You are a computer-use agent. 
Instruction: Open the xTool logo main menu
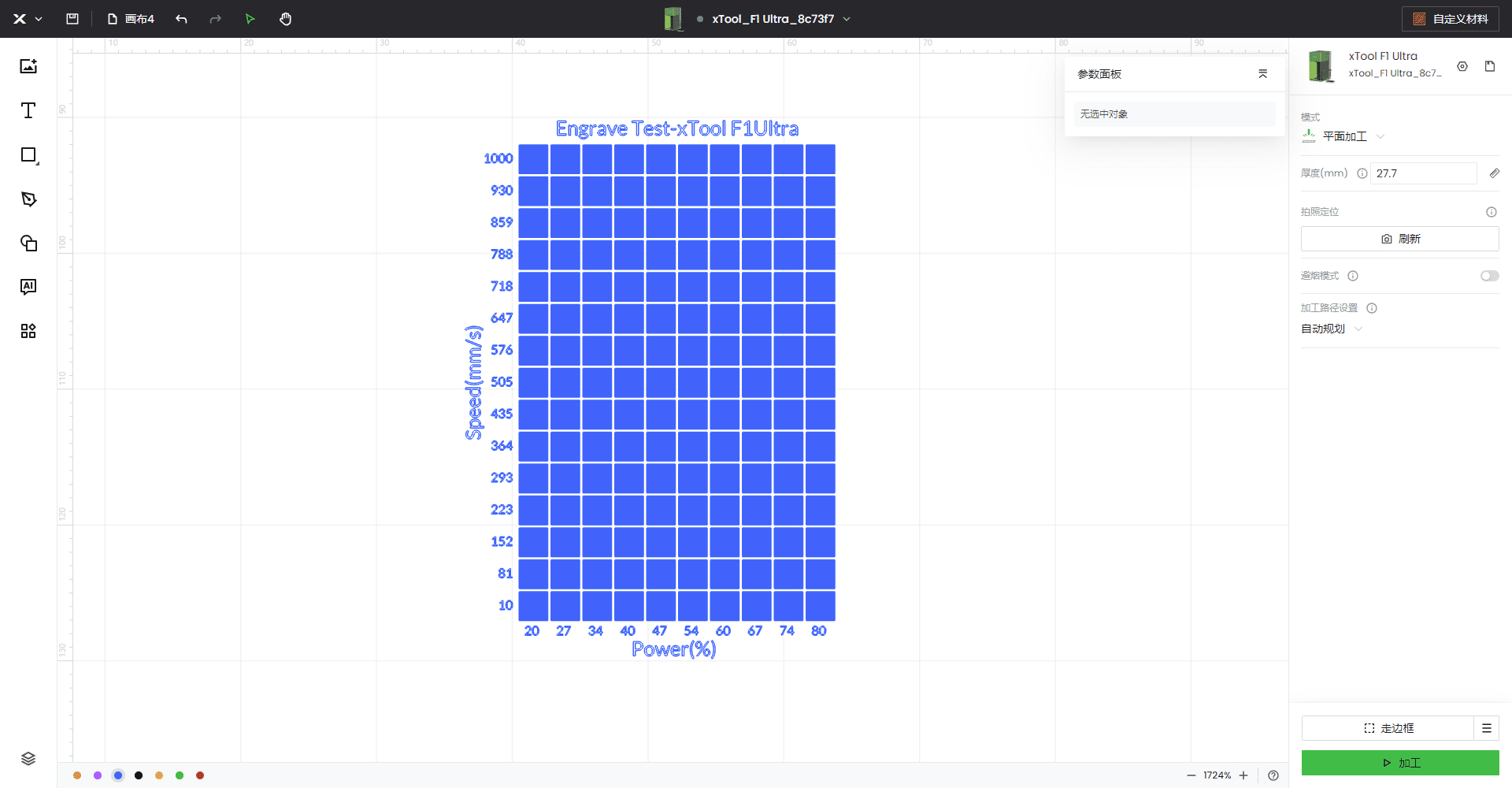click(27, 19)
